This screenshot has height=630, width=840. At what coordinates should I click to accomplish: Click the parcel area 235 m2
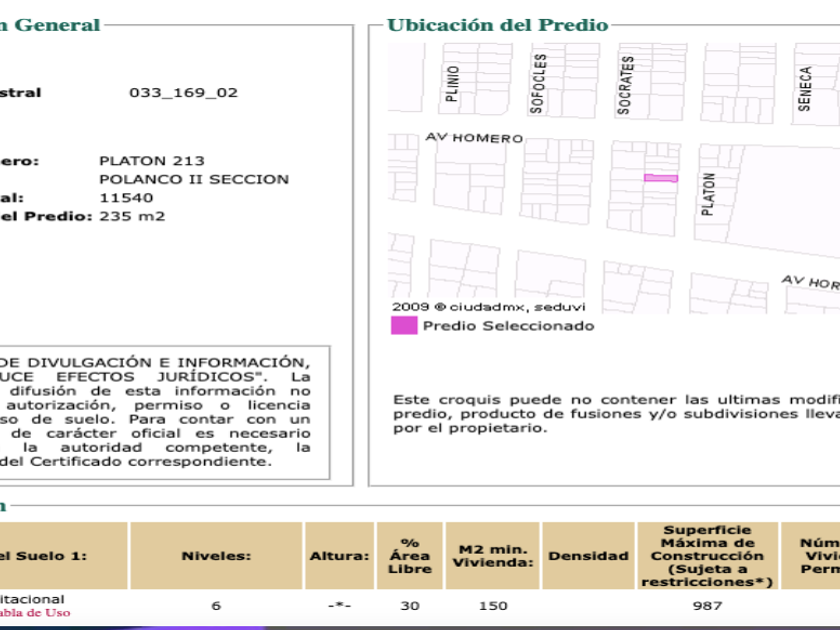pyautogui.click(x=132, y=216)
